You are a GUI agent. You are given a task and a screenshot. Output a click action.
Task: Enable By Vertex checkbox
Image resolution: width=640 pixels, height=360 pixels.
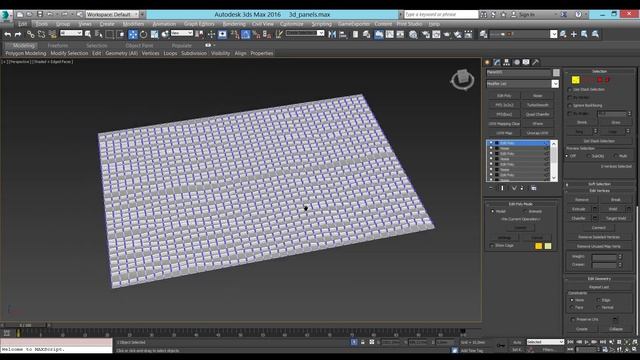[570, 98]
